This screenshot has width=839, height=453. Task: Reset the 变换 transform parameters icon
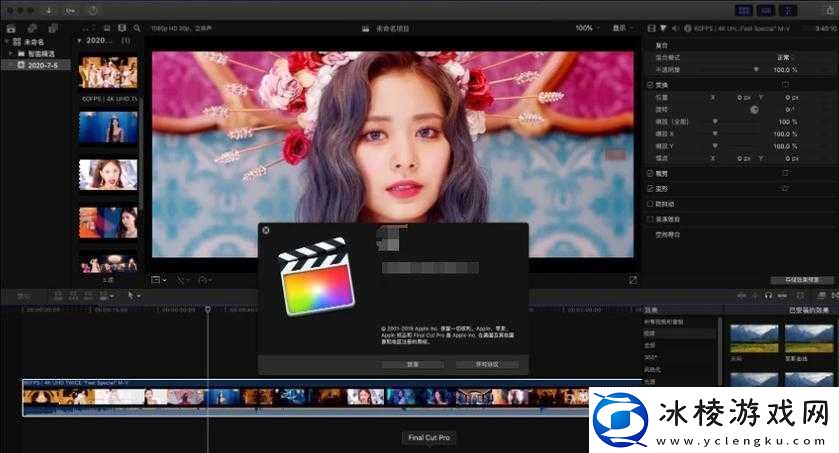coord(785,85)
